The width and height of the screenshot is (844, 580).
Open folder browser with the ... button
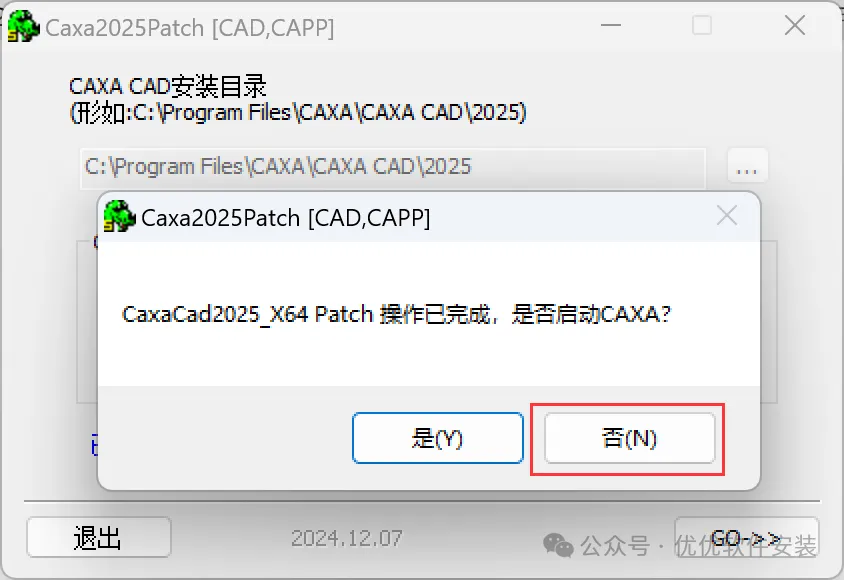[x=747, y=167]
